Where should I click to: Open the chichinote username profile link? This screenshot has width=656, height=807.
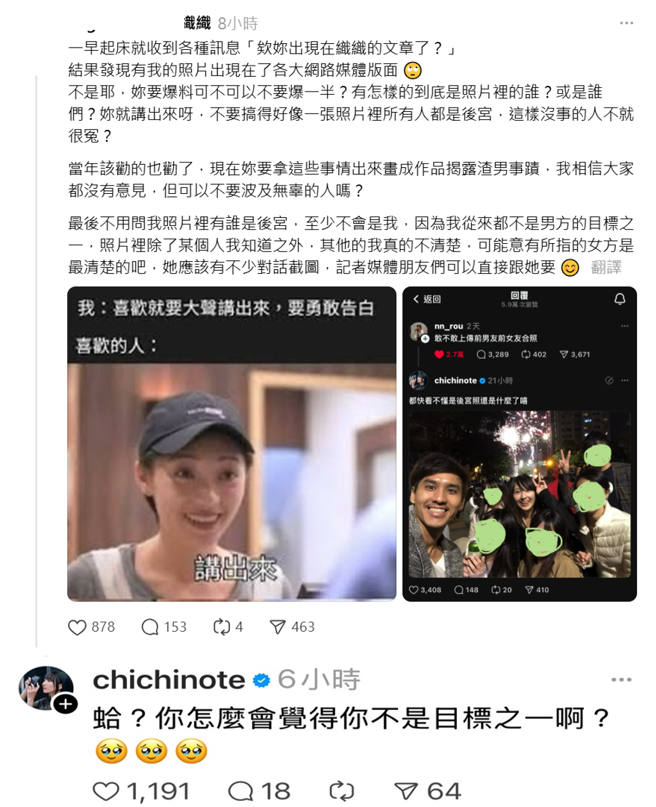click(169, 680)
